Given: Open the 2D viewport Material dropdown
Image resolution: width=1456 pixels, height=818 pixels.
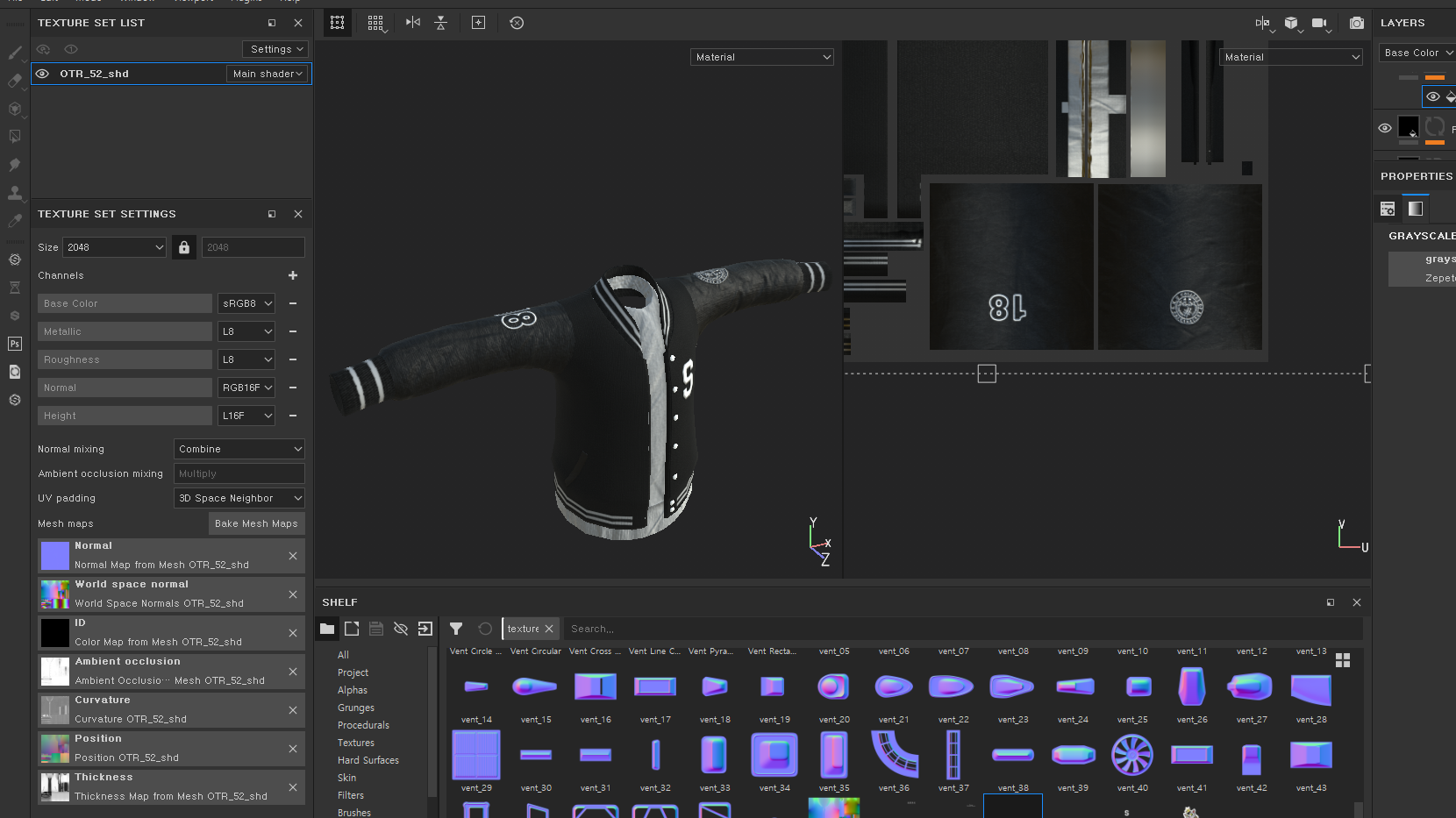Looking at the screenshot, I should coord(1291,57).
